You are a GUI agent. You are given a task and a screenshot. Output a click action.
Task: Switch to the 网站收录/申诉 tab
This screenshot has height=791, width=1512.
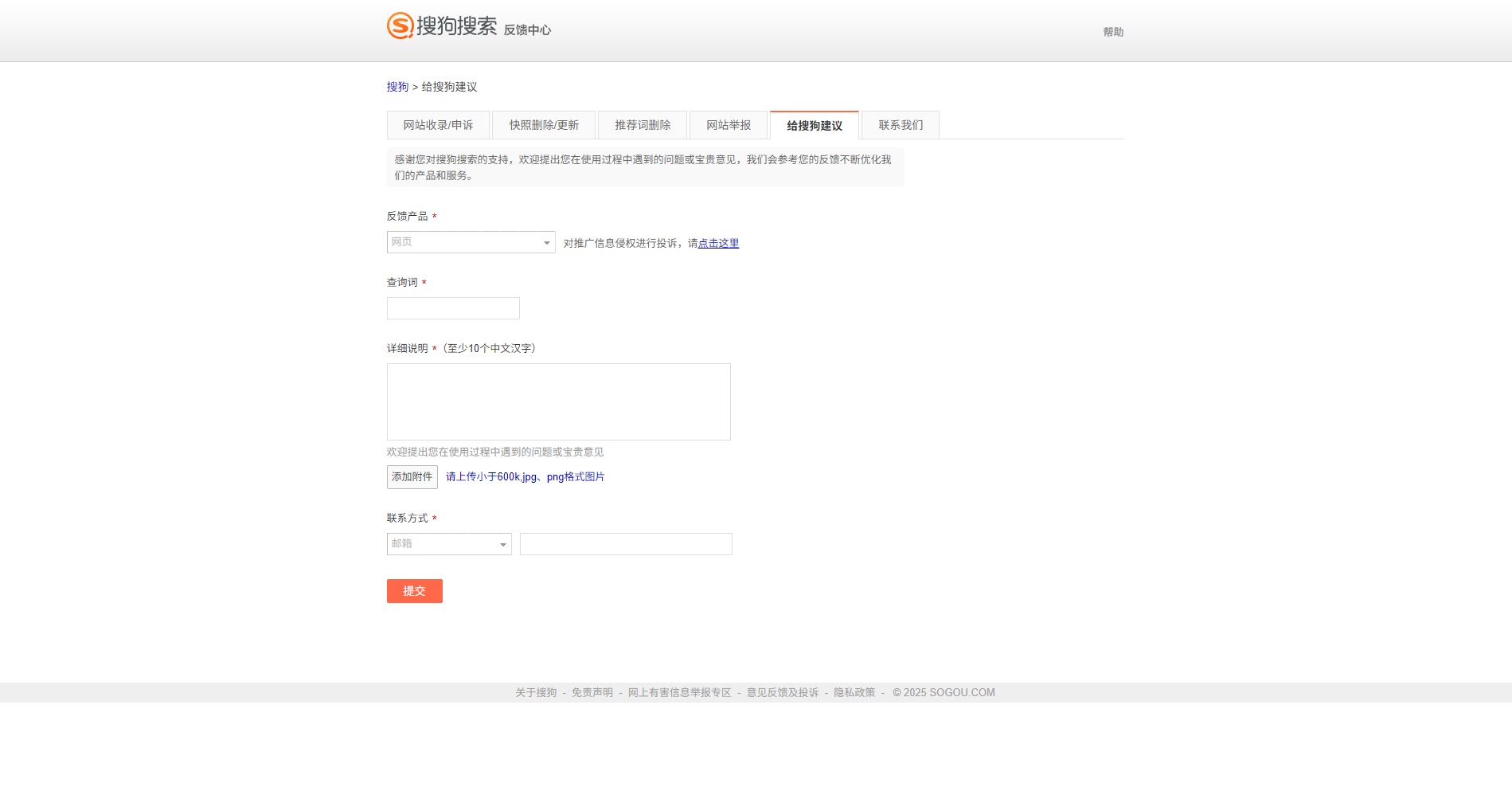[x=438, y=125]
